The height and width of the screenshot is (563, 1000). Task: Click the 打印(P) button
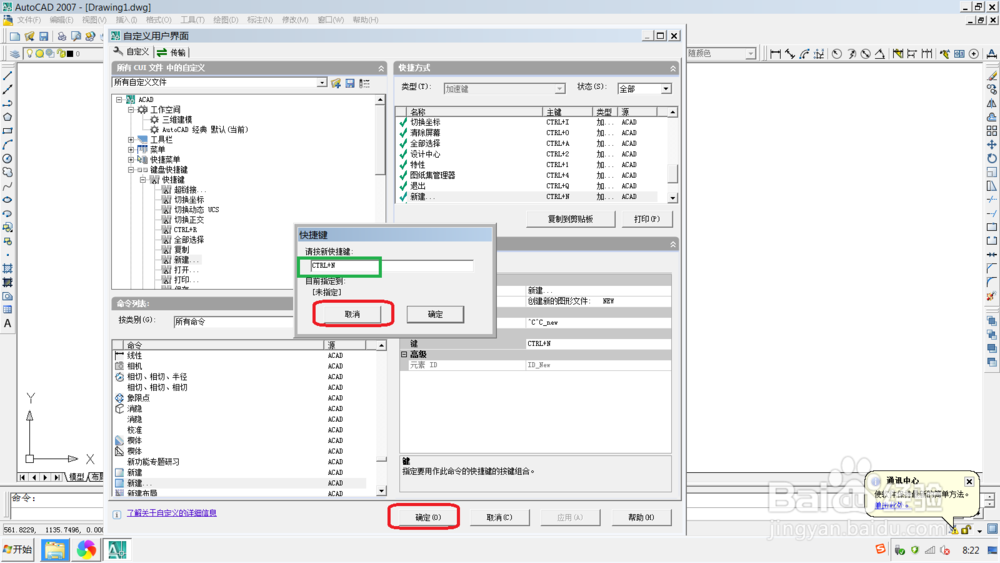[647, 219]
